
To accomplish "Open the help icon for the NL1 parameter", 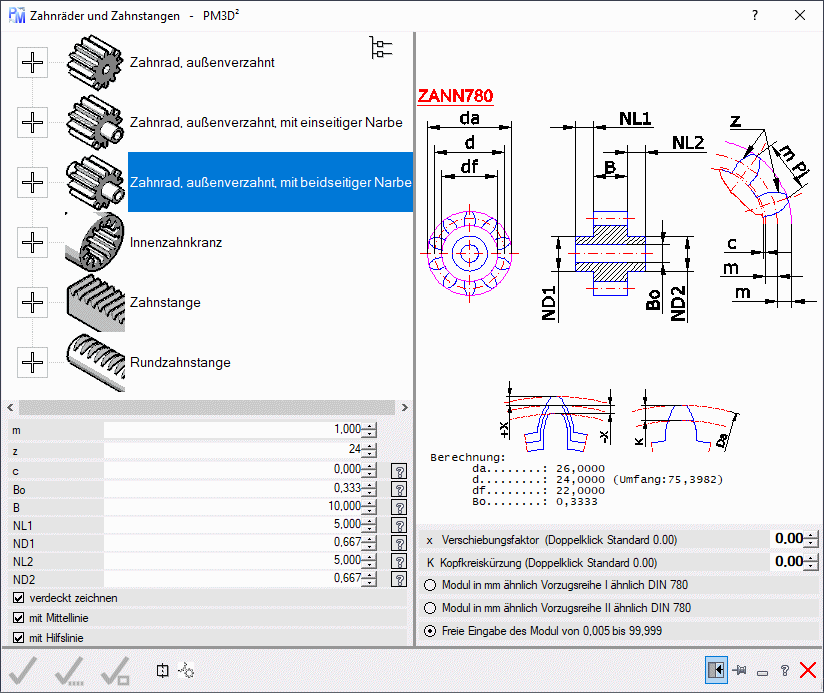I will (x=399, y=525).
